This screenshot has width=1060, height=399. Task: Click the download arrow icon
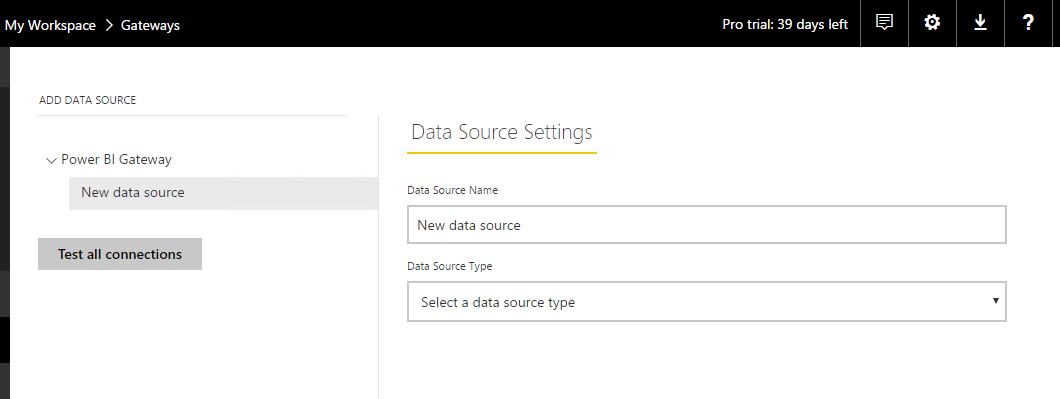[980, 23]
